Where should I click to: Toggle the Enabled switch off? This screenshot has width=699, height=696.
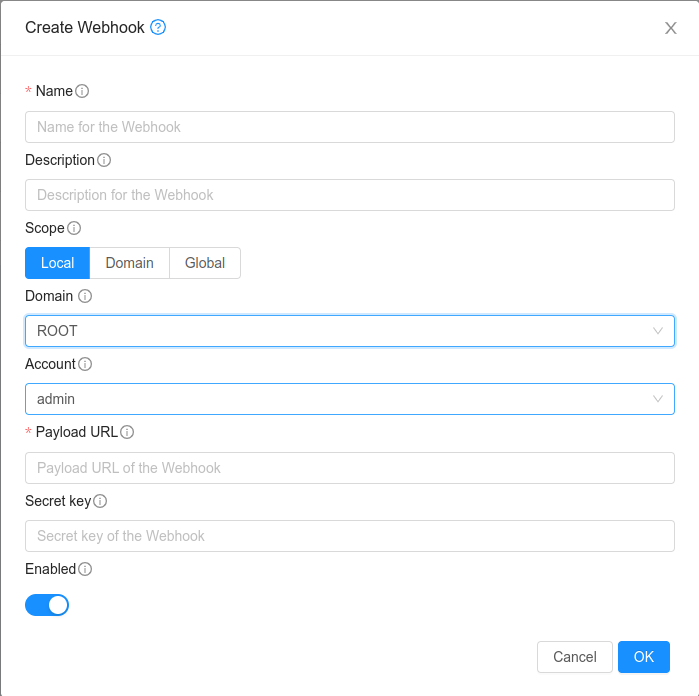coord(47,605)
